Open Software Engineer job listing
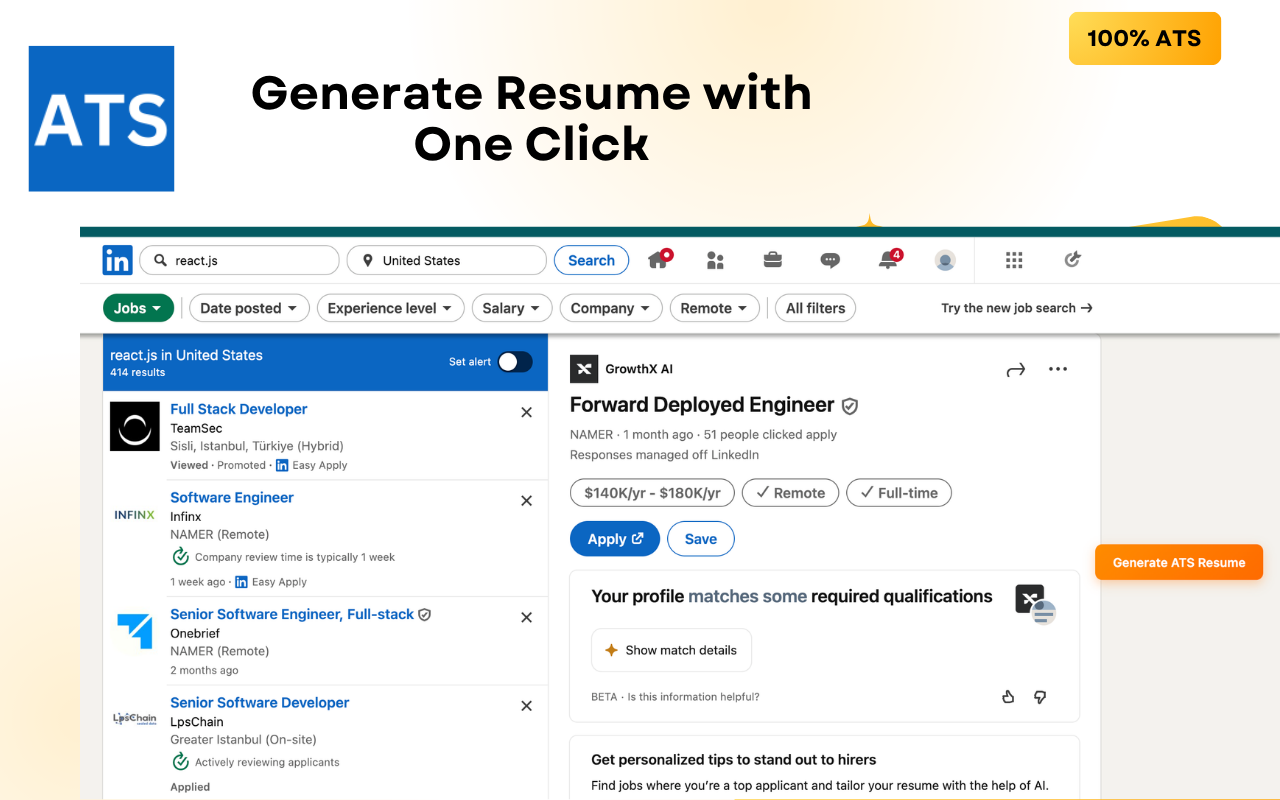This screenshot has width=1280, height=800. tap(232, 497)
